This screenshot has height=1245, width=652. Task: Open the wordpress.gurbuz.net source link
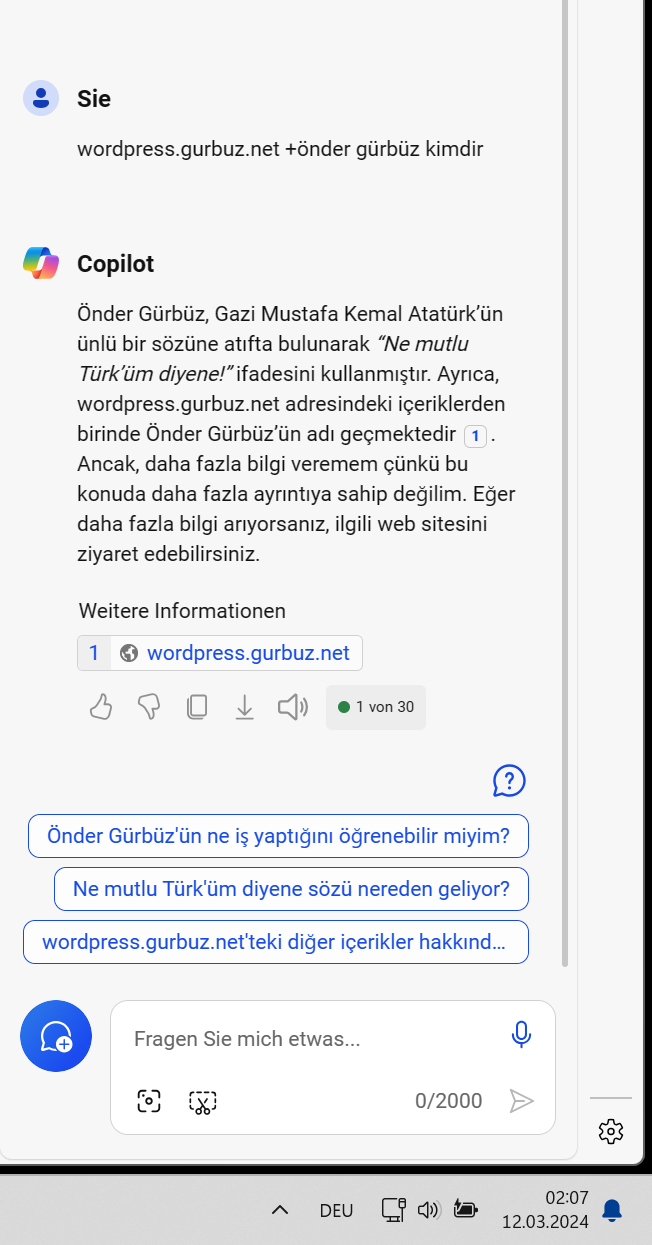[x=220, y=653]
